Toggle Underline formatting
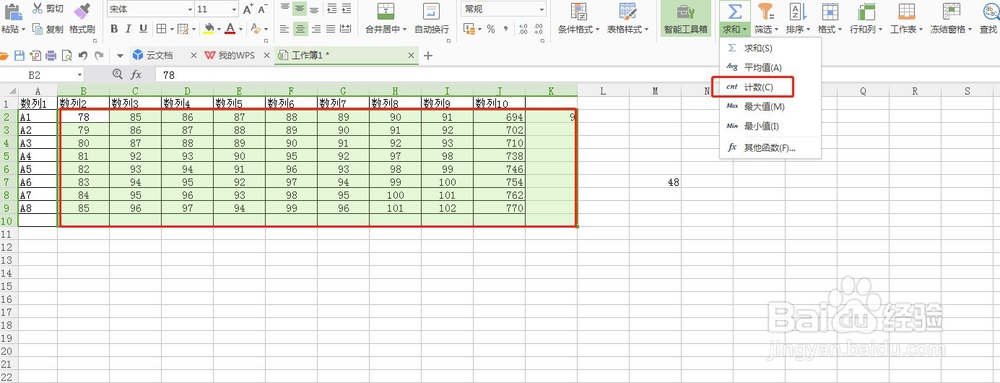Screen dimensions: 1000x383 coord(143,29)
